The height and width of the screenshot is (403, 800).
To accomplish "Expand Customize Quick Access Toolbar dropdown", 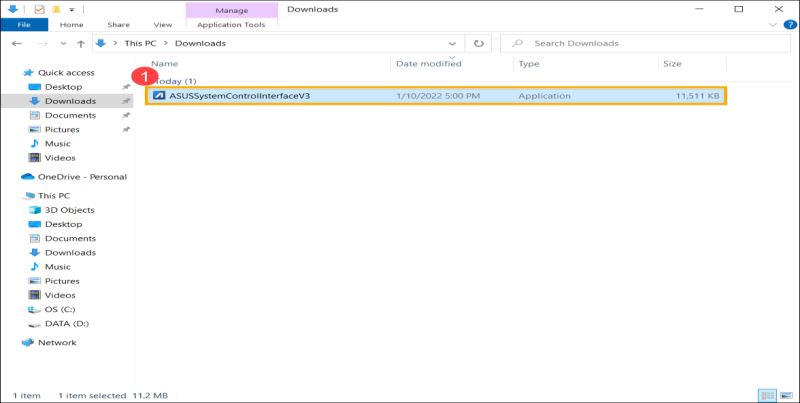I will [72, 10].
